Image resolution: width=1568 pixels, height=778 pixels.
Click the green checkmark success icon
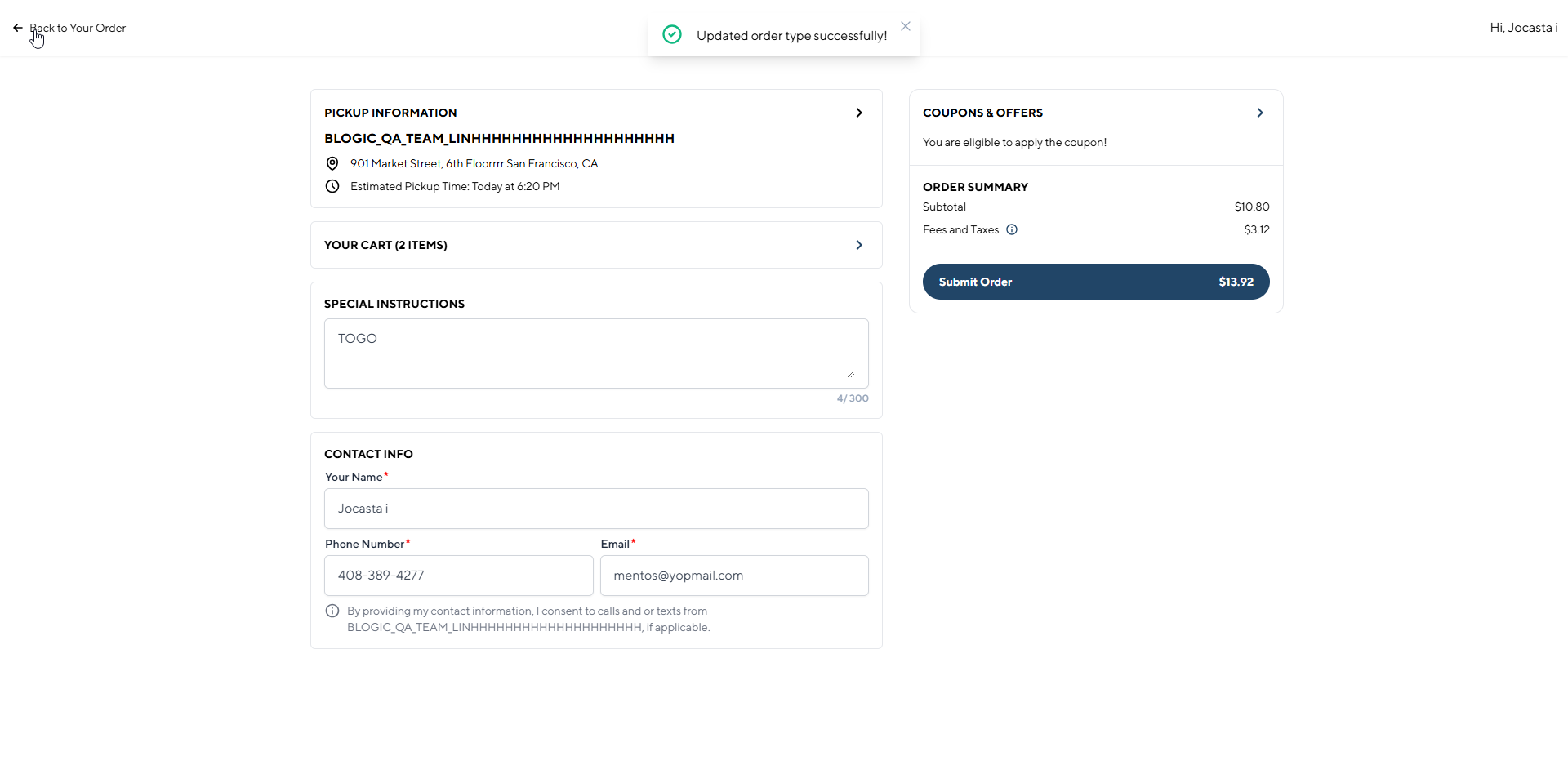(672, 34)
